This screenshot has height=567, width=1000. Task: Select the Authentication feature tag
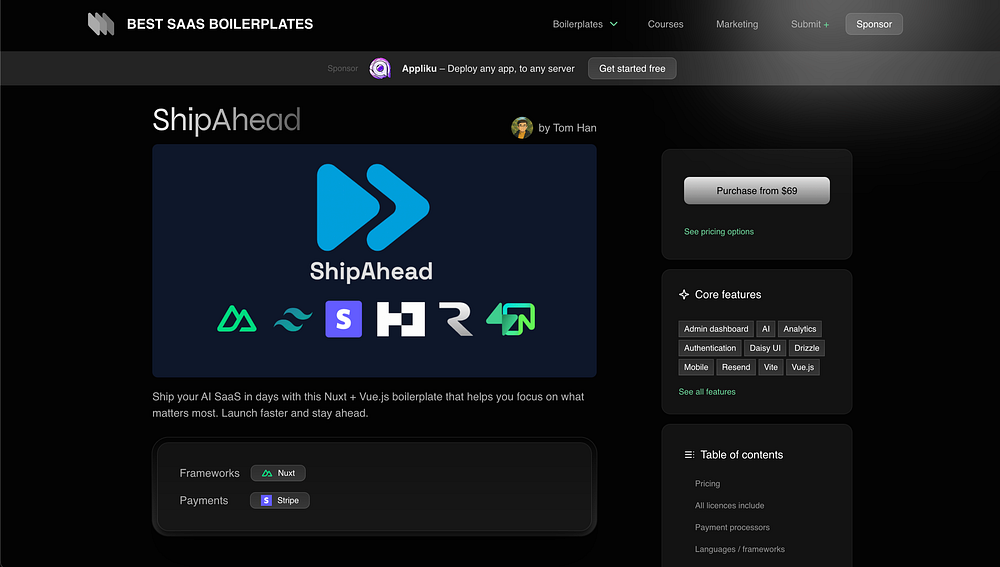710,348
